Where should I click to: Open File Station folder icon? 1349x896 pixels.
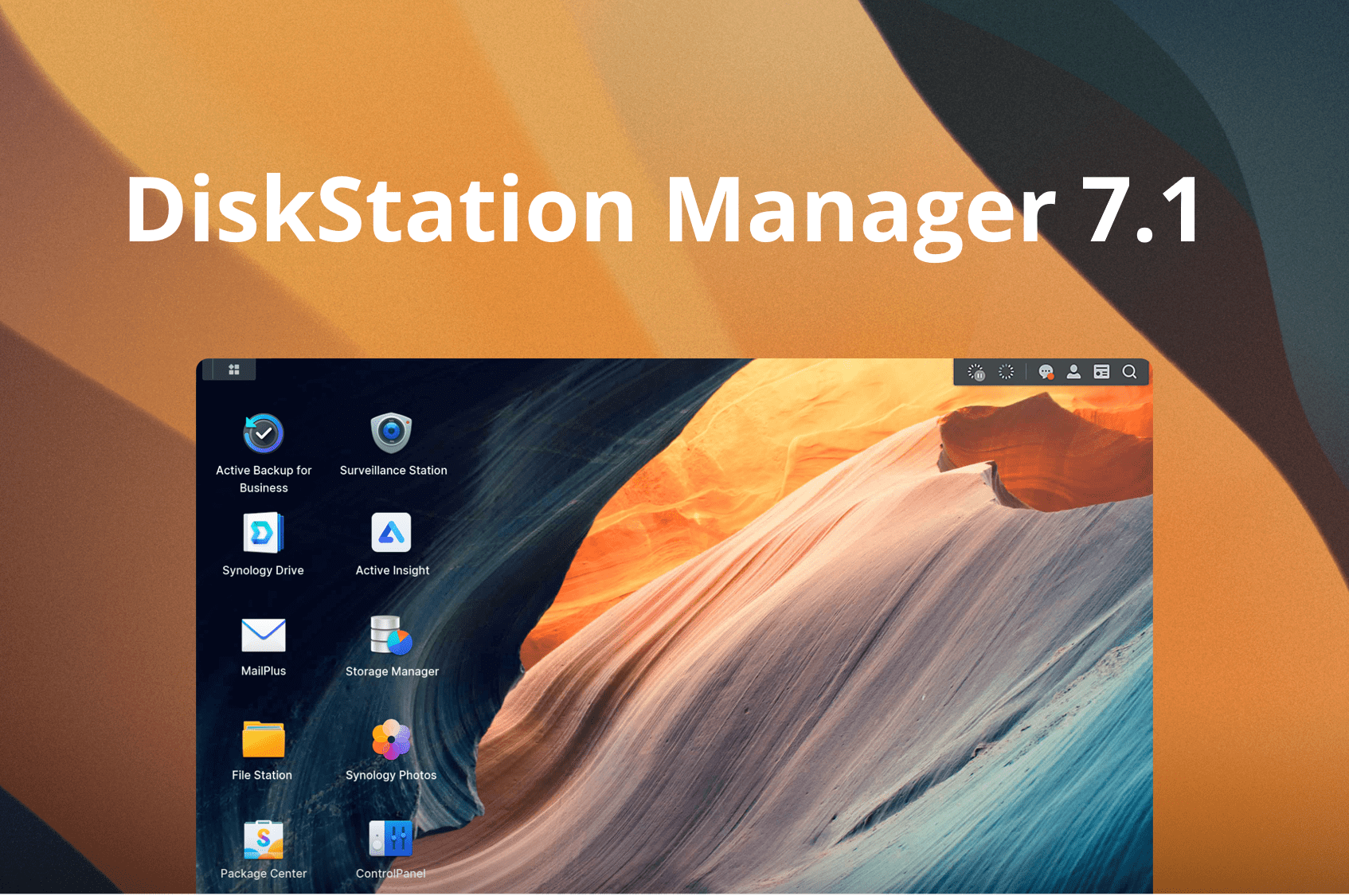(264, 739)
